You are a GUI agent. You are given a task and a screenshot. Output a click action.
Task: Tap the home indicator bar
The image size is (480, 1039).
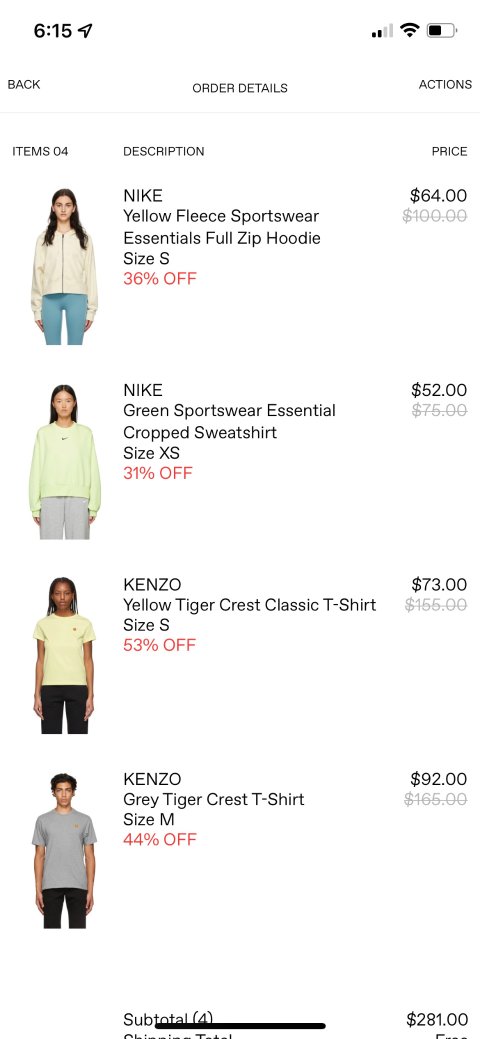click(x=240, y=1026)
